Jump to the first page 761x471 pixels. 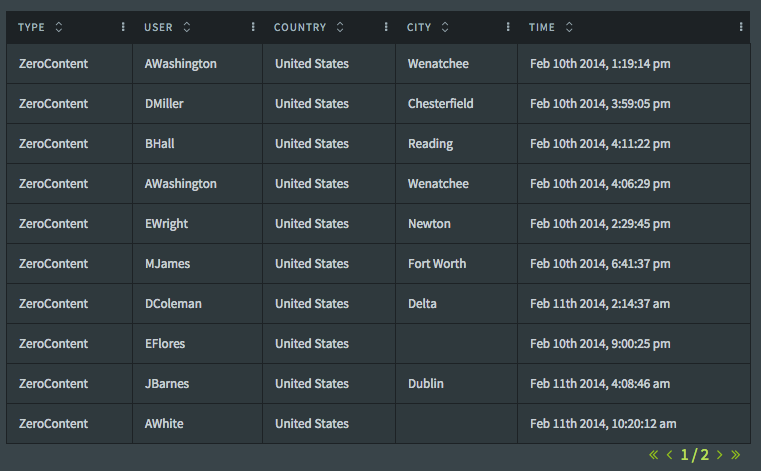[654, 455]
